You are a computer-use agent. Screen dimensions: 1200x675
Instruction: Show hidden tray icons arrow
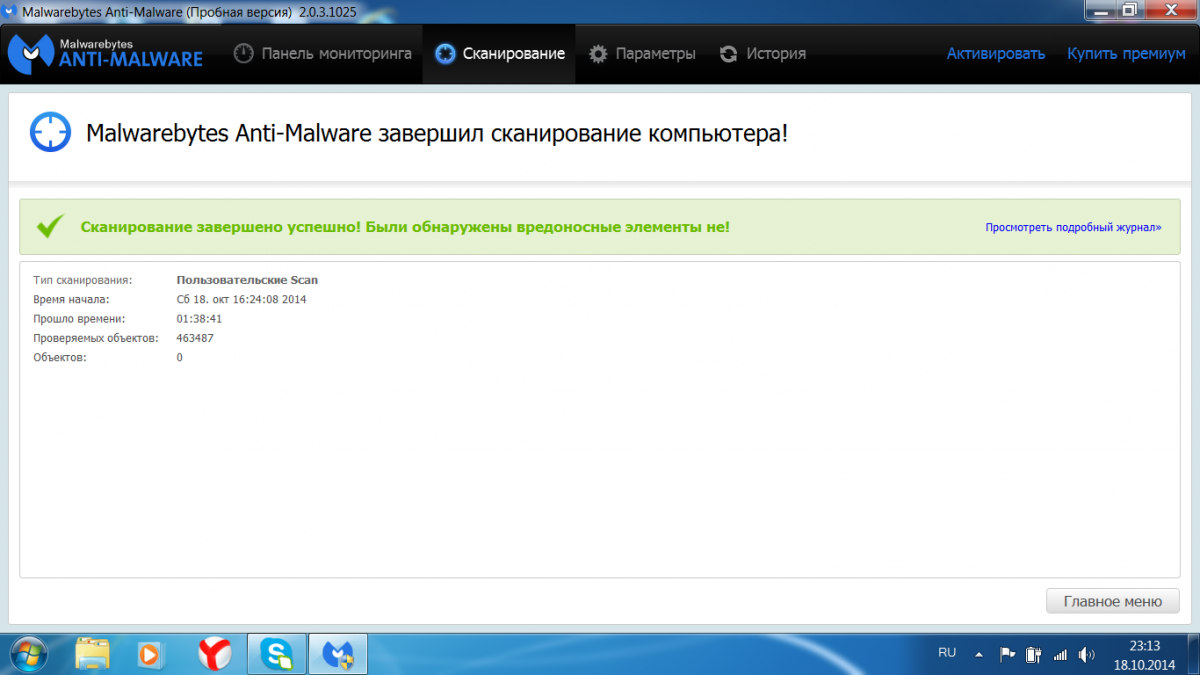tap(980, 654)
